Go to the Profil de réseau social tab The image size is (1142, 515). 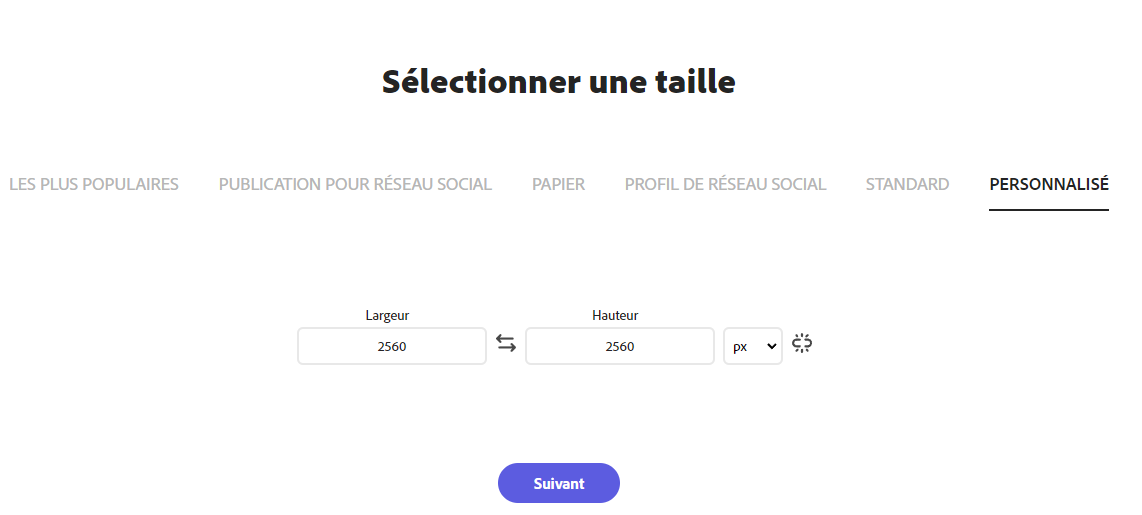point(725,184)
